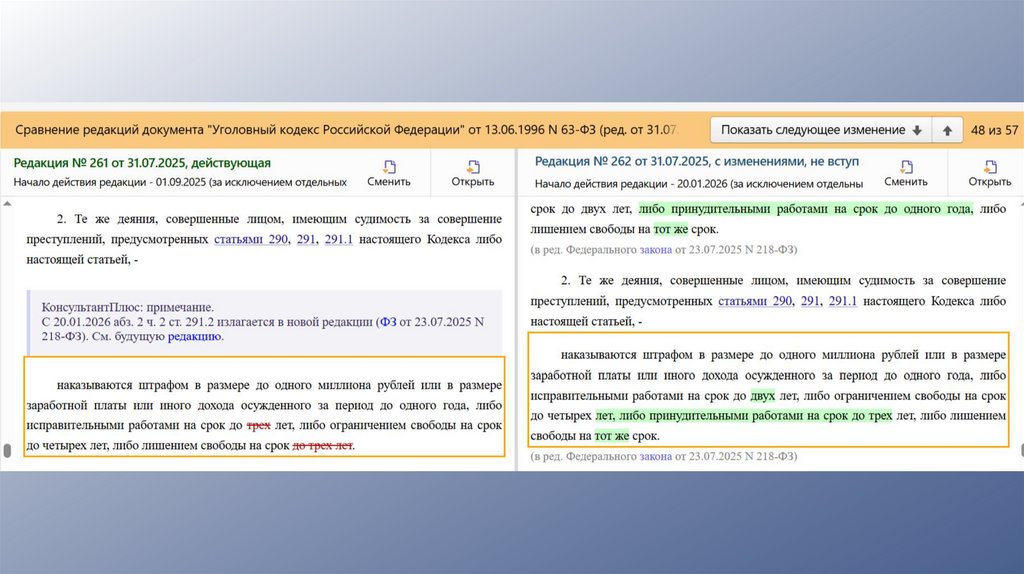Click the Сменить icon in left edition pane

(x=389, y=167)
